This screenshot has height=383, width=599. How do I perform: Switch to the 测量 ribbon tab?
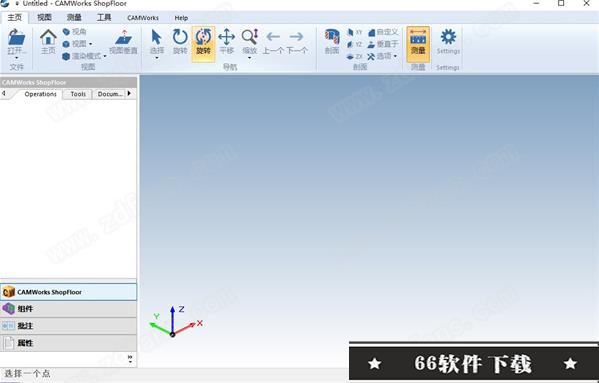click(74, 18)
